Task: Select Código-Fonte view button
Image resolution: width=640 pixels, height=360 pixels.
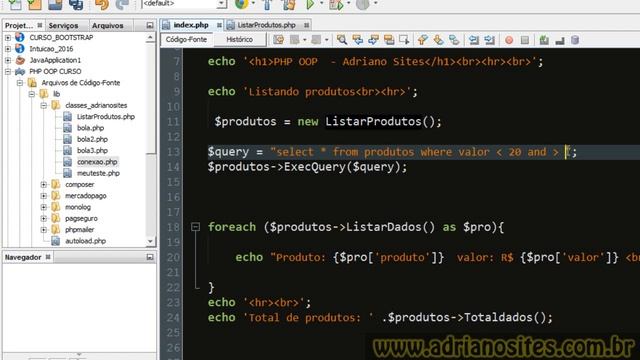Action: [x=186, y=40]
